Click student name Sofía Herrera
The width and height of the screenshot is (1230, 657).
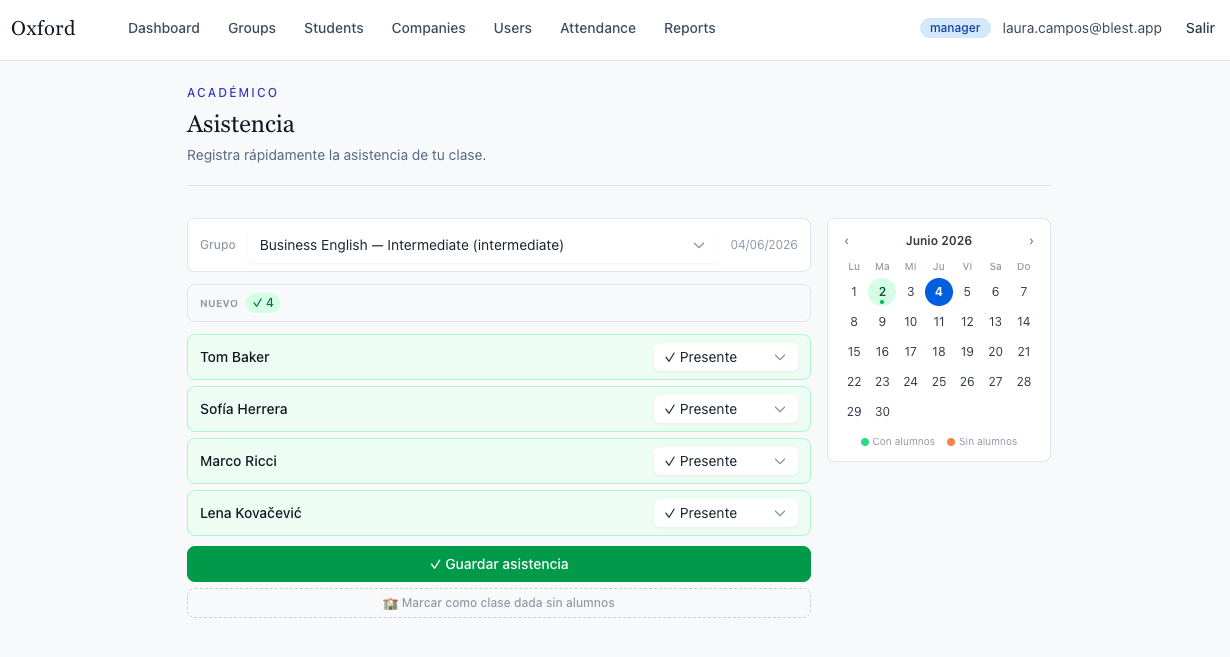[244, 409]
